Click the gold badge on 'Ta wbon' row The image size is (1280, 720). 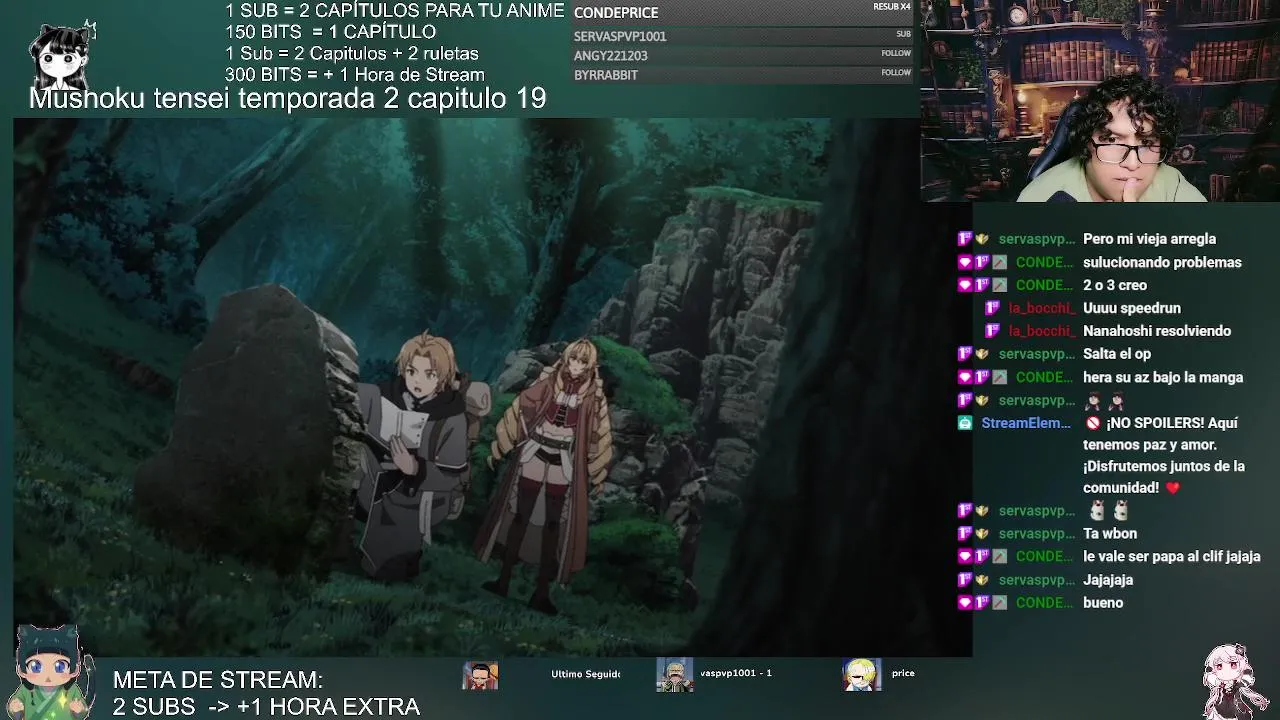point(982,534)
